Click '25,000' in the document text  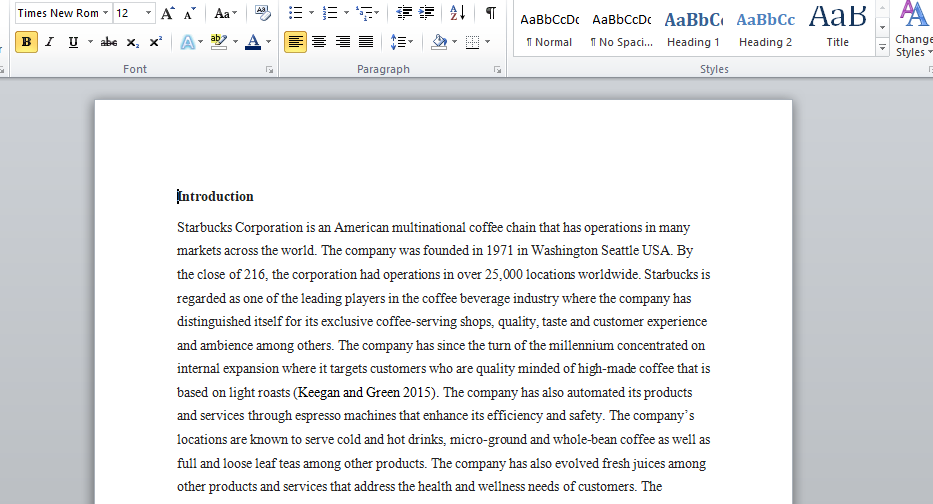click(x=503, y=275)
